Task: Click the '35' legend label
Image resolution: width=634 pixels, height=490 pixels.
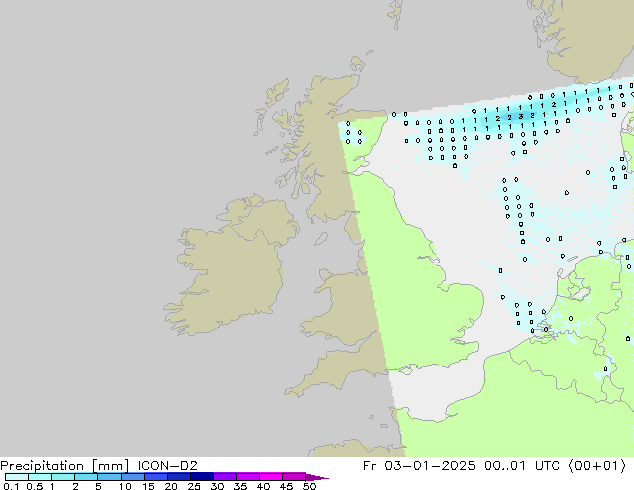Action: pyautogui.click(x=240, y=486)
